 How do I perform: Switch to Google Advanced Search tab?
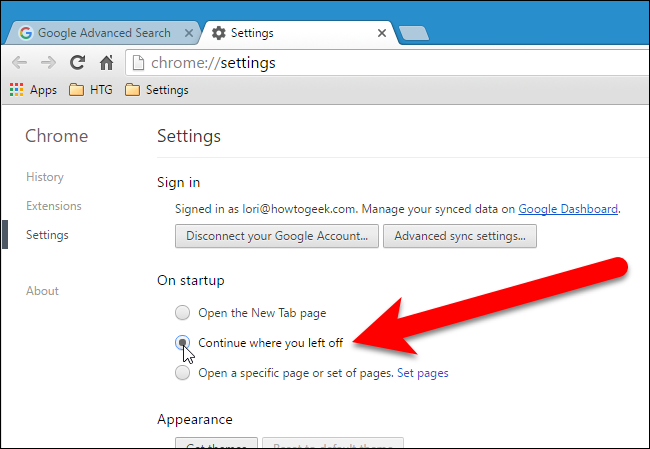coord(100,33)
